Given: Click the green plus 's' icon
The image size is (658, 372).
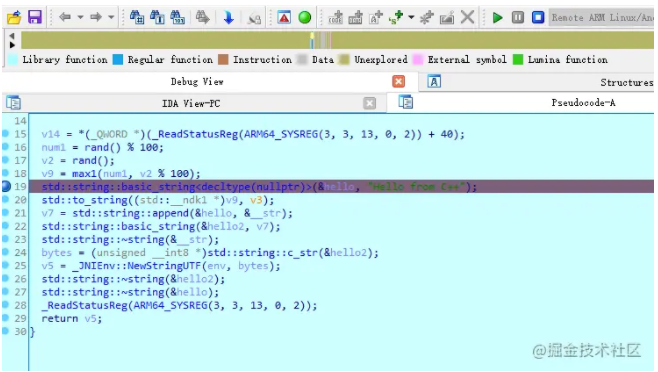Looking at the screenshot, I should (396, 17).
